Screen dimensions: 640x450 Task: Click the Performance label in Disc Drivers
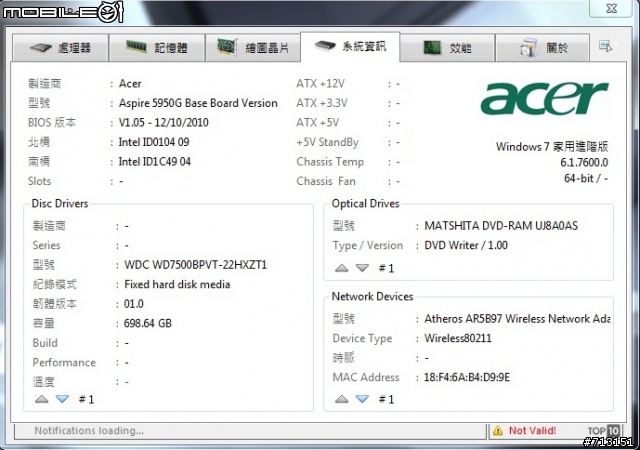(64, 363)
